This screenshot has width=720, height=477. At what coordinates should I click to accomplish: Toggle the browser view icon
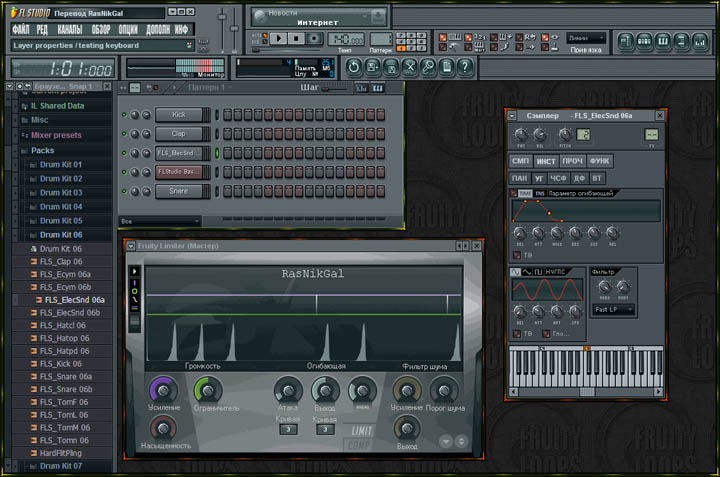[x=681, y=42]
